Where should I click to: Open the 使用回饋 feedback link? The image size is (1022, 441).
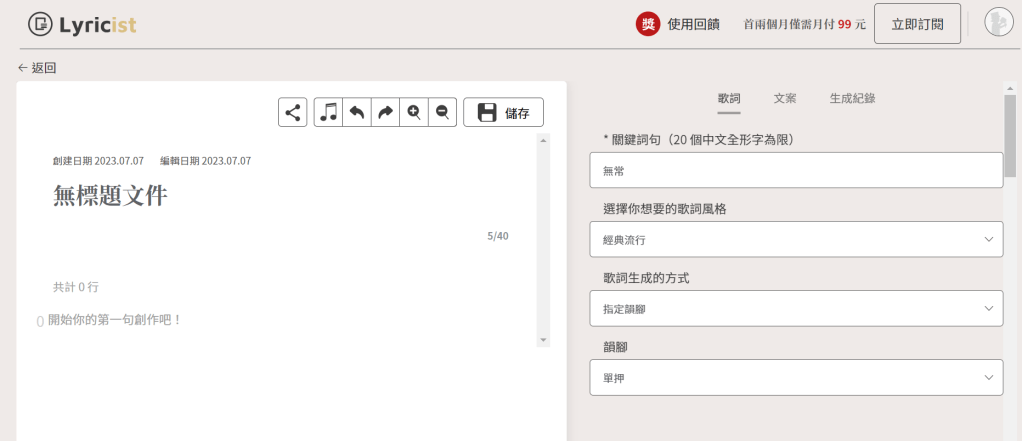[x=693, y=24]
